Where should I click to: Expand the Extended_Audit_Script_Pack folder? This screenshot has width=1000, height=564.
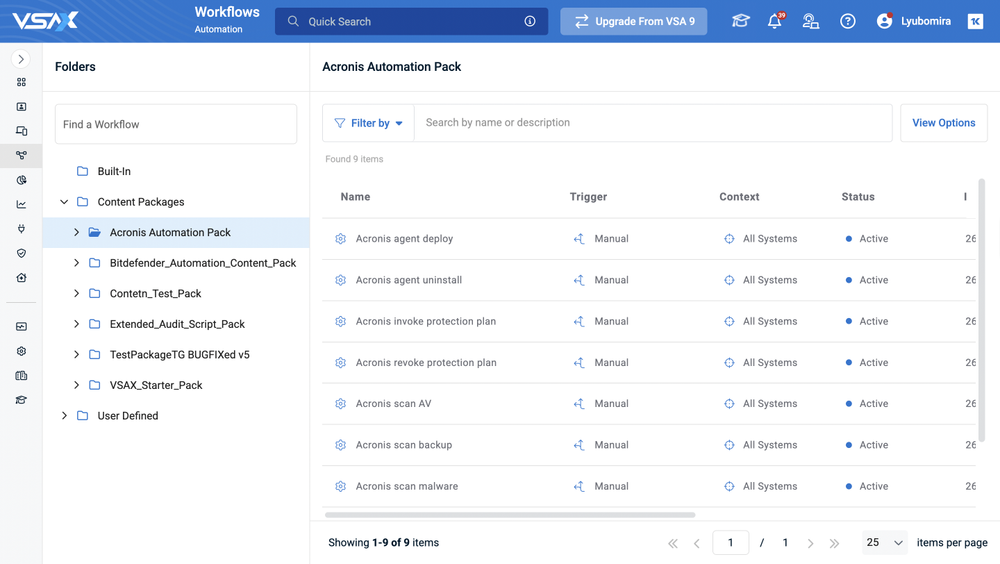76,324
